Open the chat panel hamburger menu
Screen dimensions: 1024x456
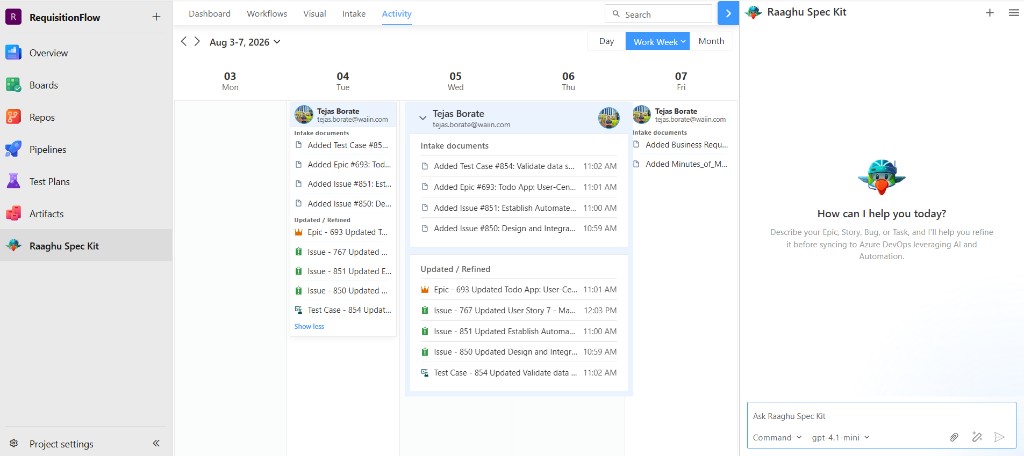tap(1013, 12)
